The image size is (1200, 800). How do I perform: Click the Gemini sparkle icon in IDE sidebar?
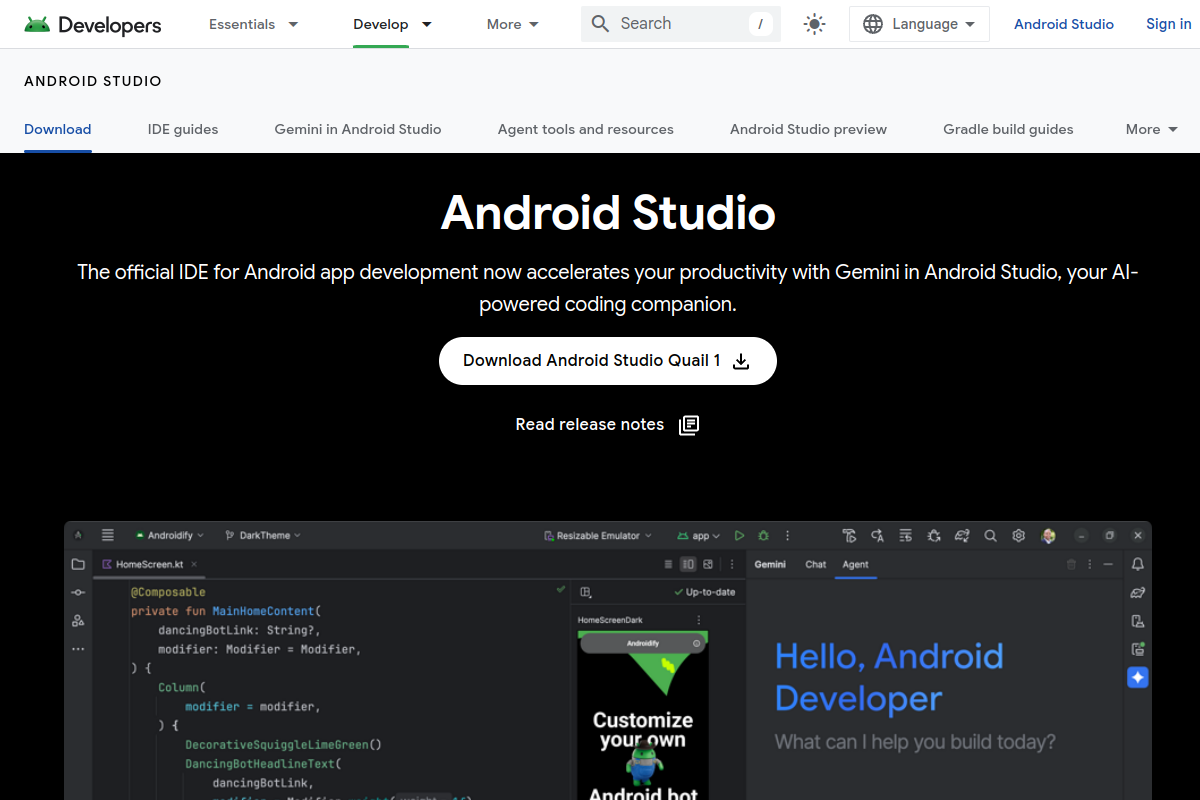click(1138, 677)
